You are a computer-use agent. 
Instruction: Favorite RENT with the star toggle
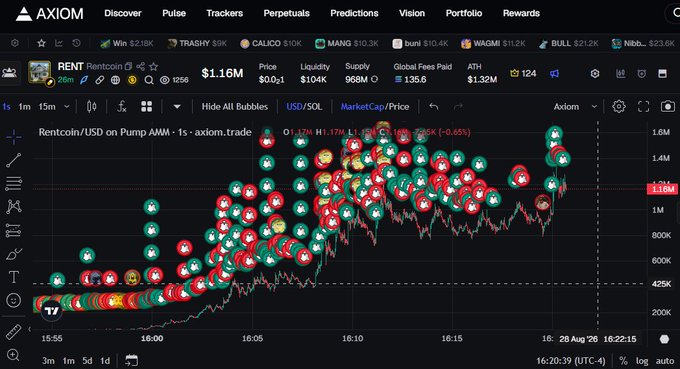(x=154, y=67)
